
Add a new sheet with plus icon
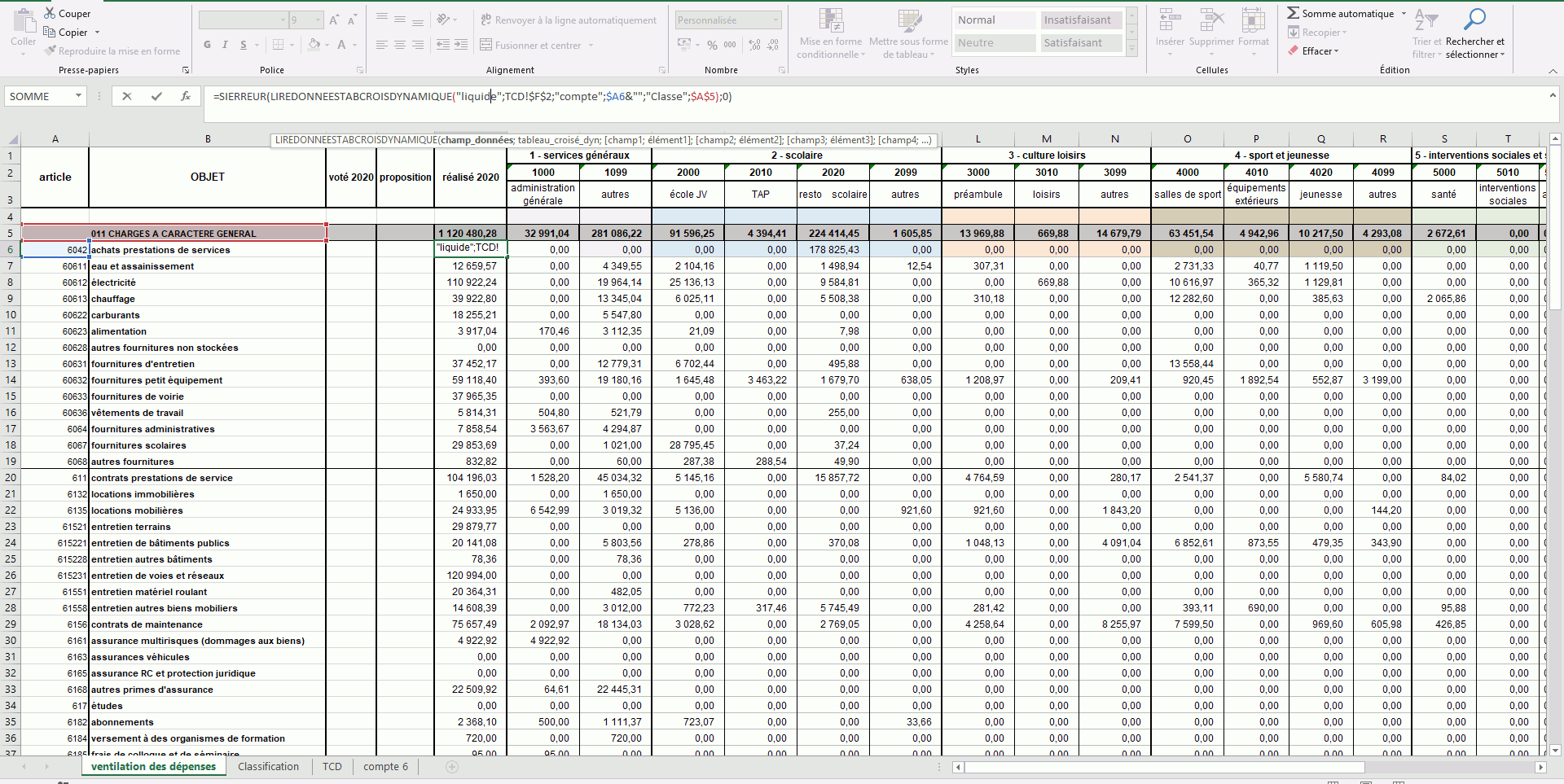tap(452, 766)
